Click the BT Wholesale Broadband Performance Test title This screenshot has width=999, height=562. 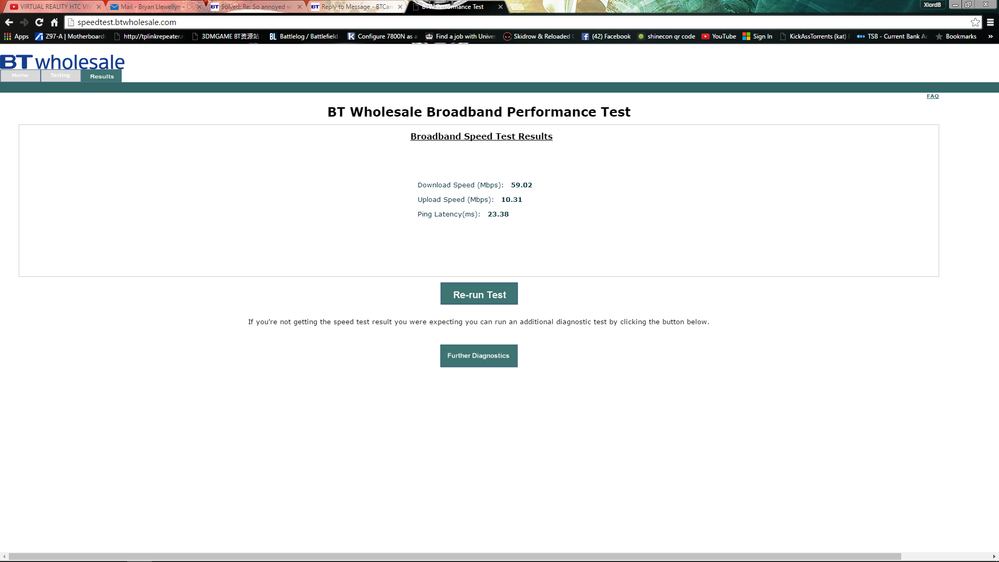(478, 112)
